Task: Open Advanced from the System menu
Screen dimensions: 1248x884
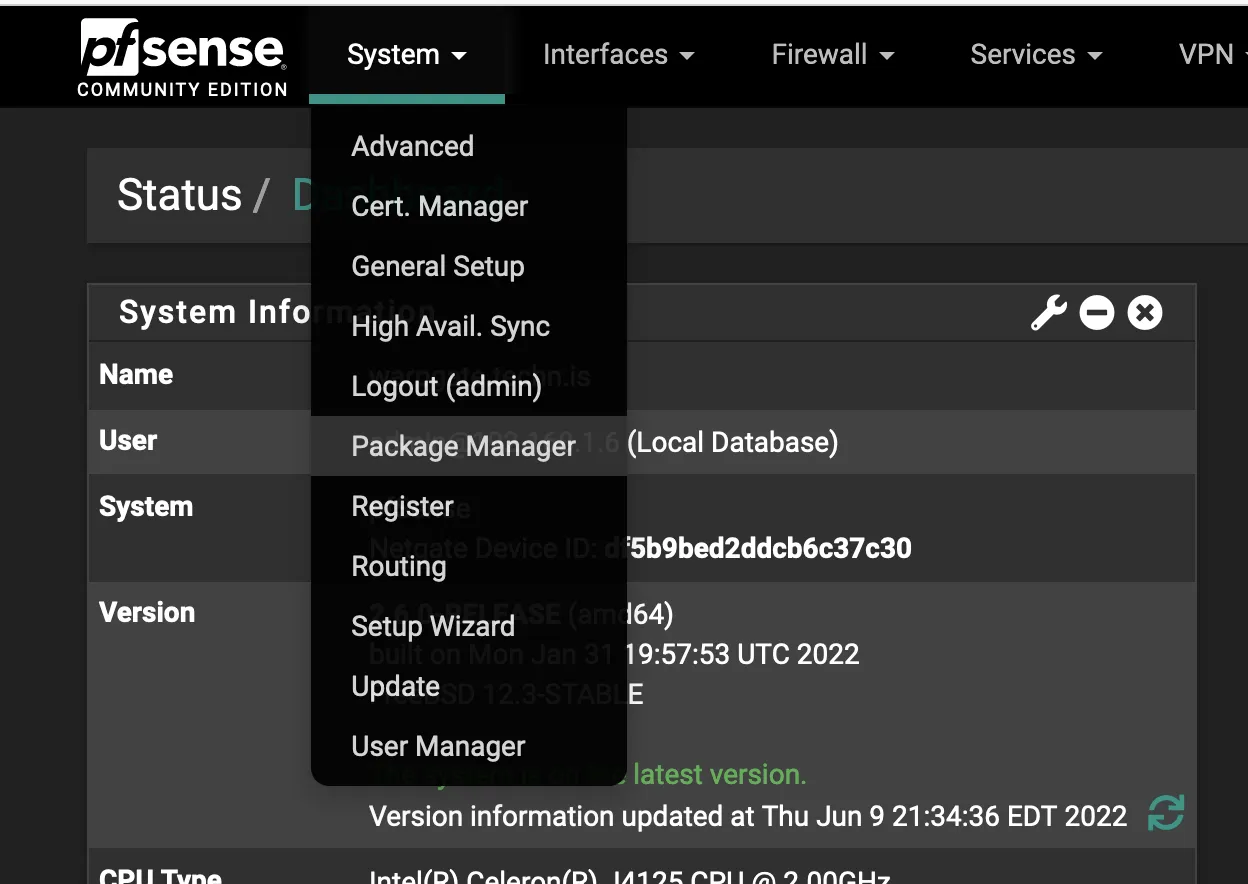Action: point(412,146)
